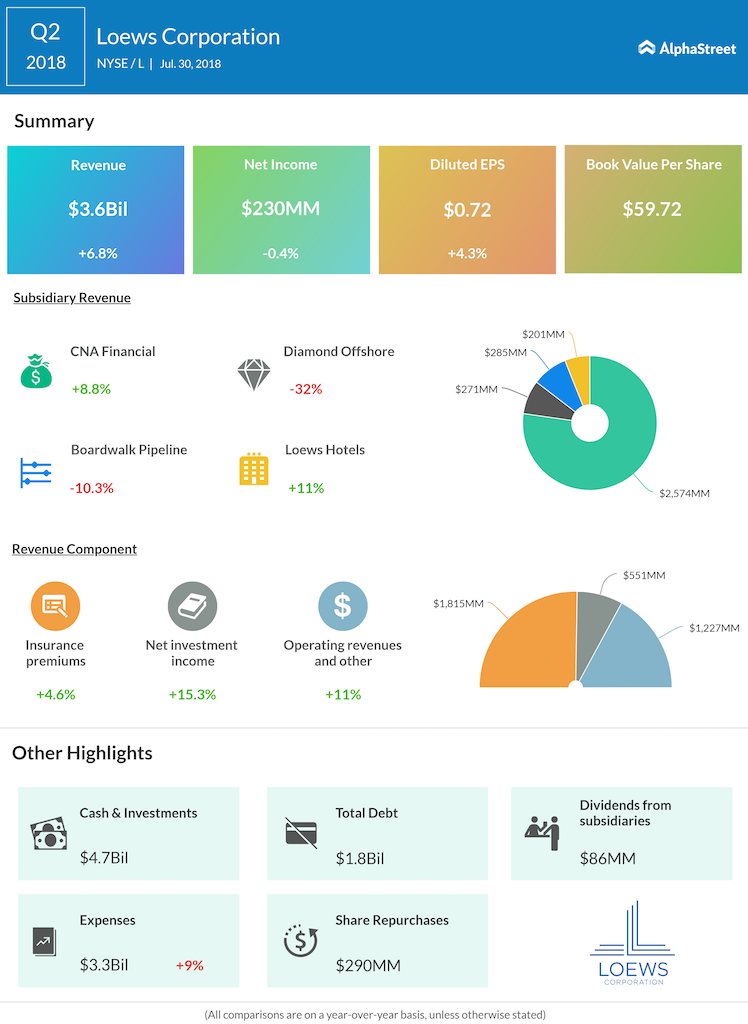Viewport: 748px width, 1024px height.
Task: Click the Diamond Offshore diamond icon
Action: coord(253,374)
